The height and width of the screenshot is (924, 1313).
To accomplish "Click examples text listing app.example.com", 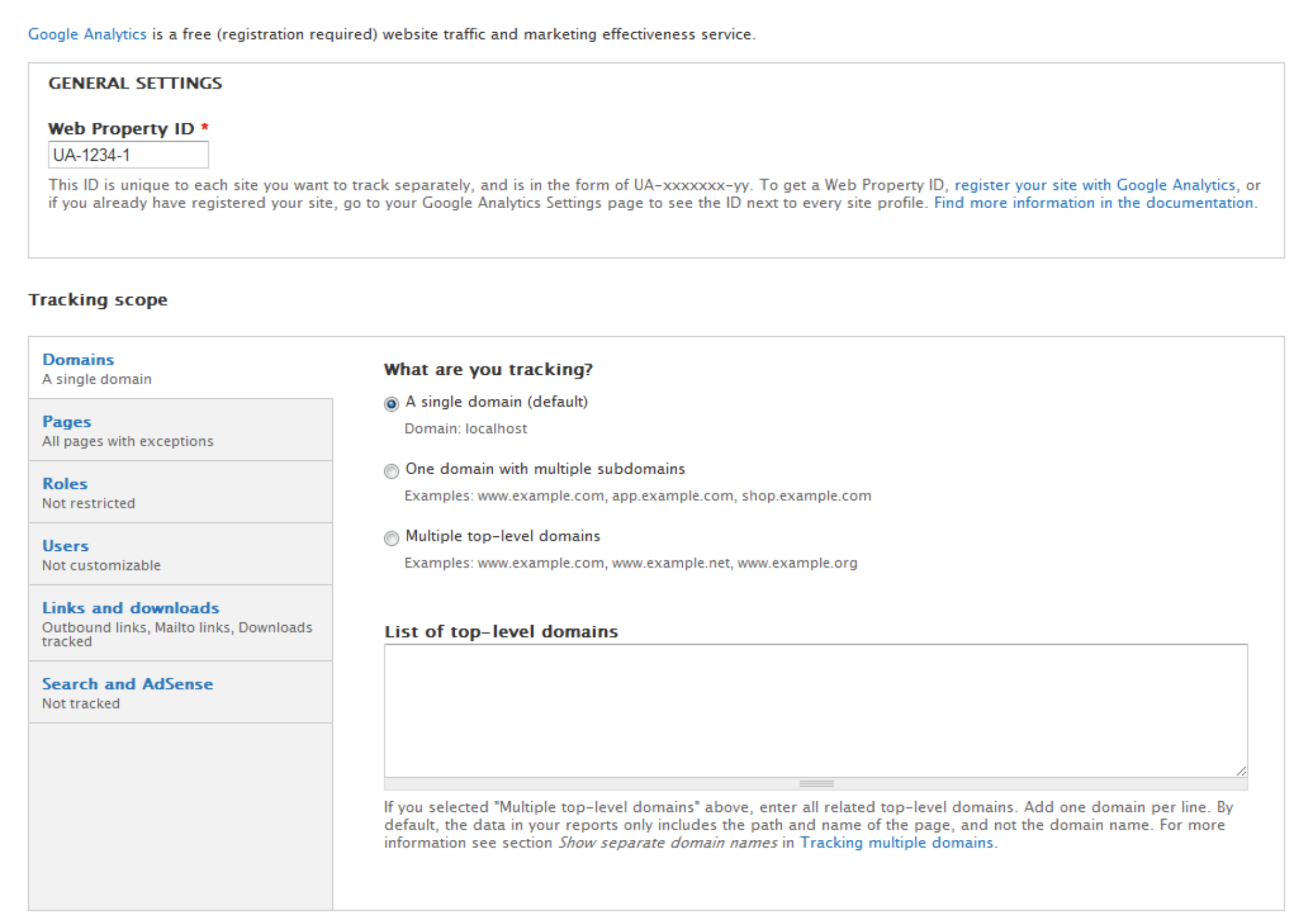I will 638,496.
